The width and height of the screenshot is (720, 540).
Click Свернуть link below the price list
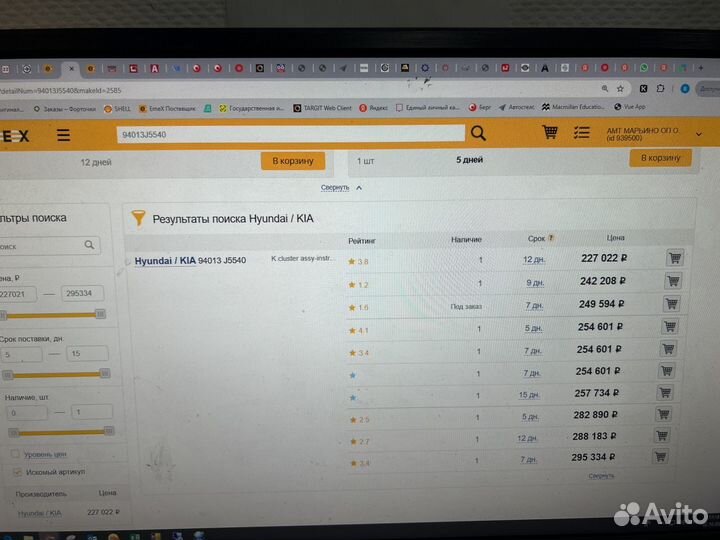coord(601,476)
